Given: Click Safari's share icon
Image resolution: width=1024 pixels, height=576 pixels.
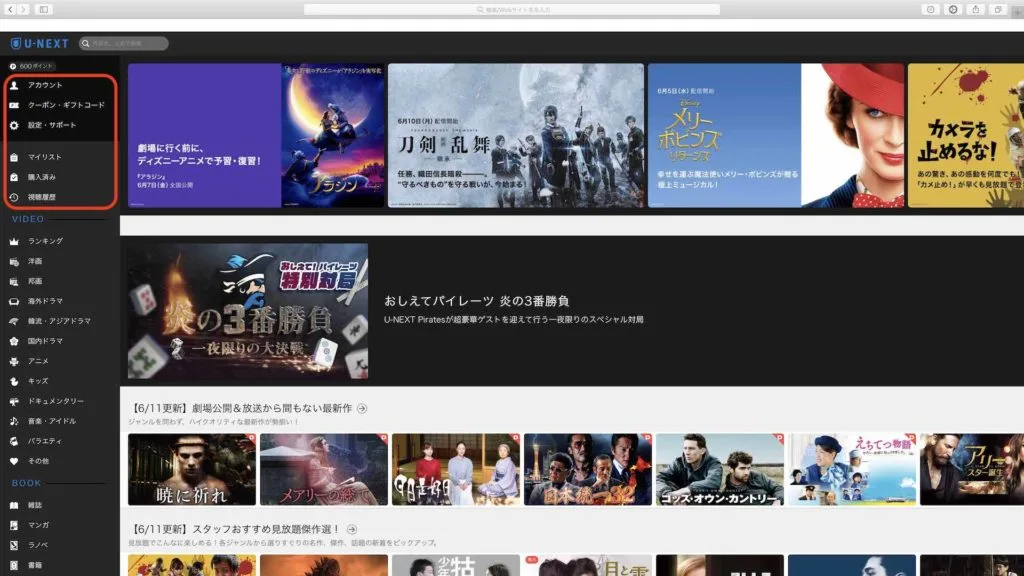Looking at the screenshot, I should (976, 10).
